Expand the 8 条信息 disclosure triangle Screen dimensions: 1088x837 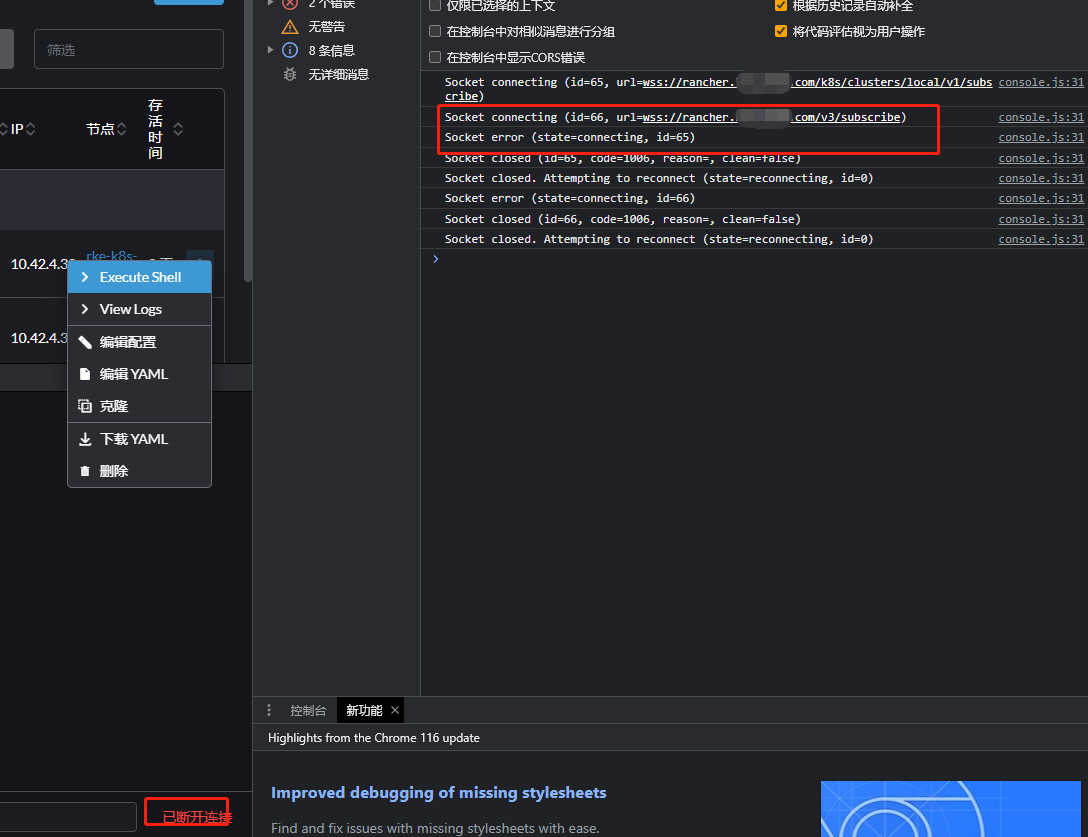(270, 50)
